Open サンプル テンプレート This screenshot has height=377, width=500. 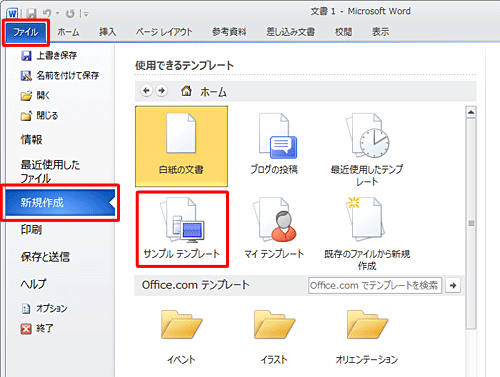tap(182, 229)
